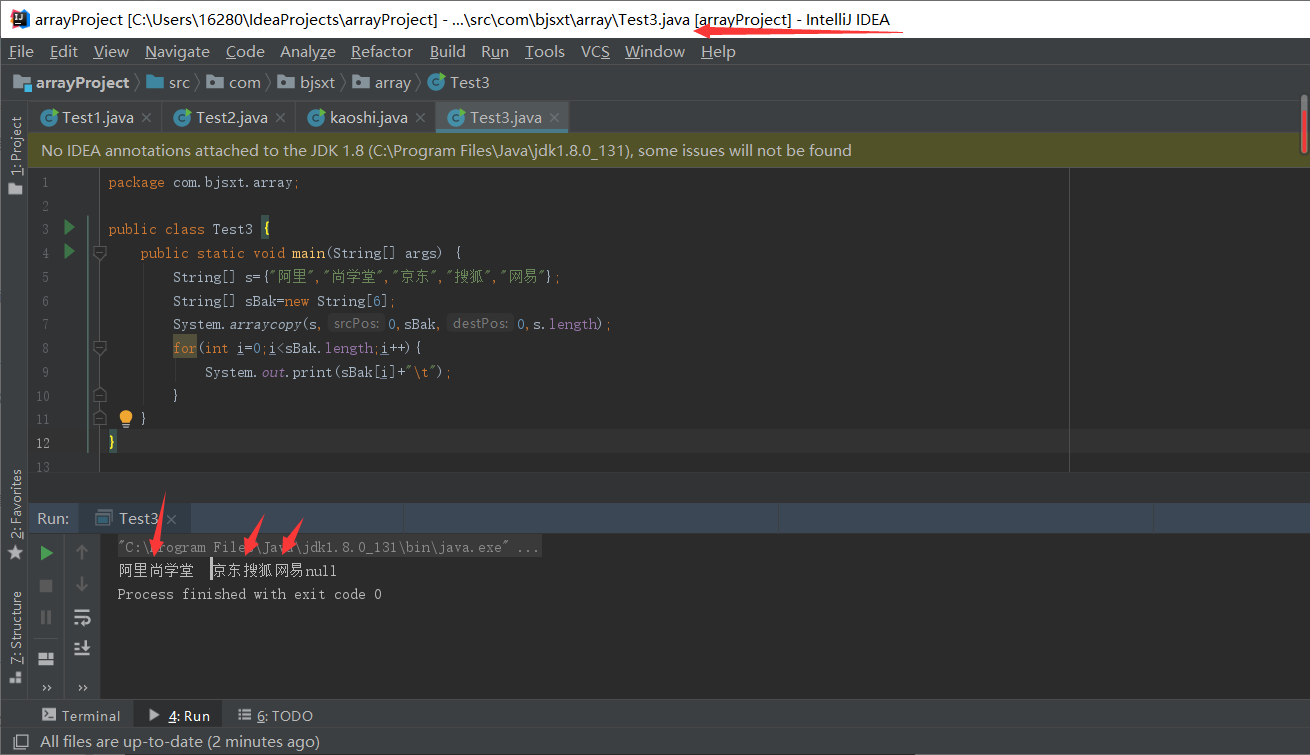Run main method from line 4 gutter
Viewport: 1310px width, 755px height.
click(x=69, y=252)
